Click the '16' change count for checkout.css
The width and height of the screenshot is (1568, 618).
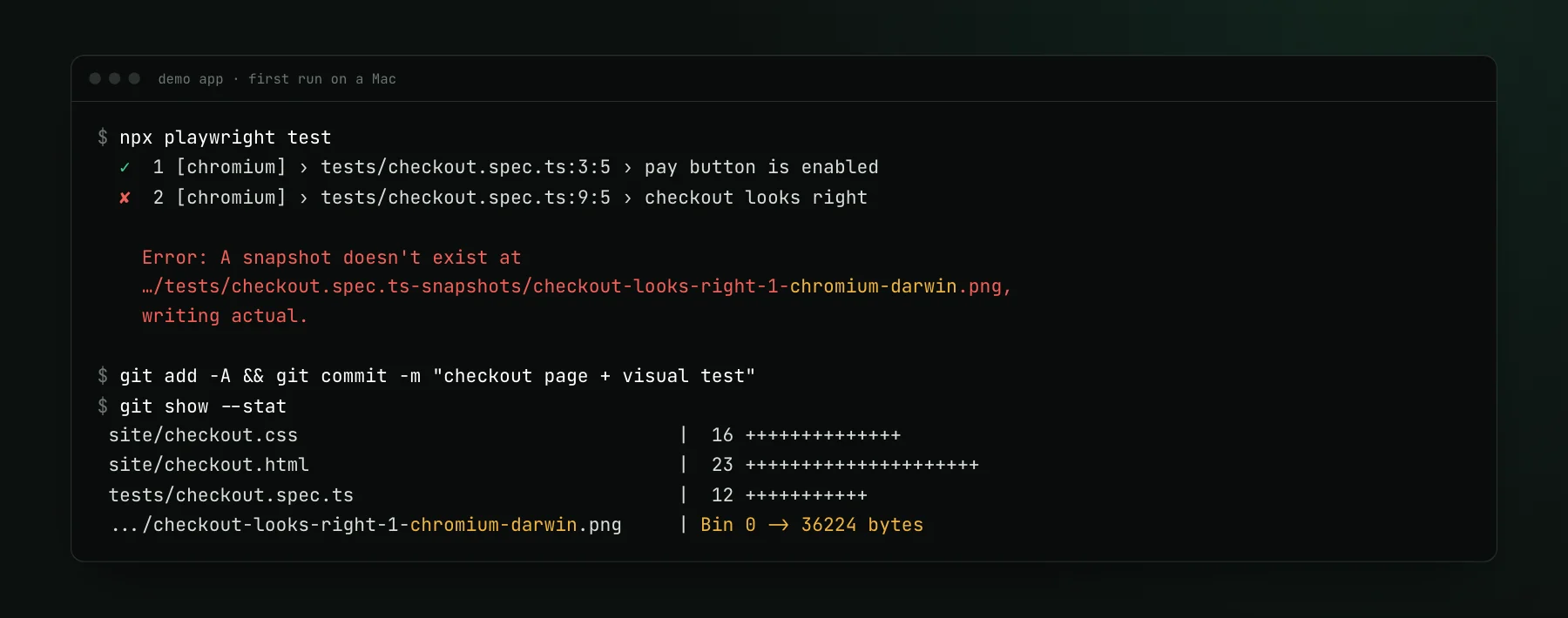pos(722,435)
